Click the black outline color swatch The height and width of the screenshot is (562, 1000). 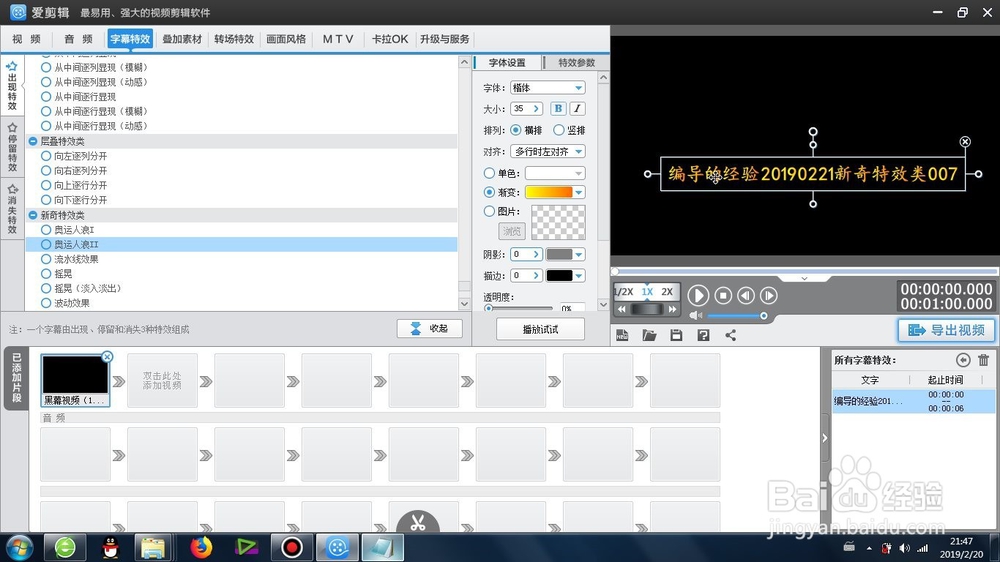559,276
